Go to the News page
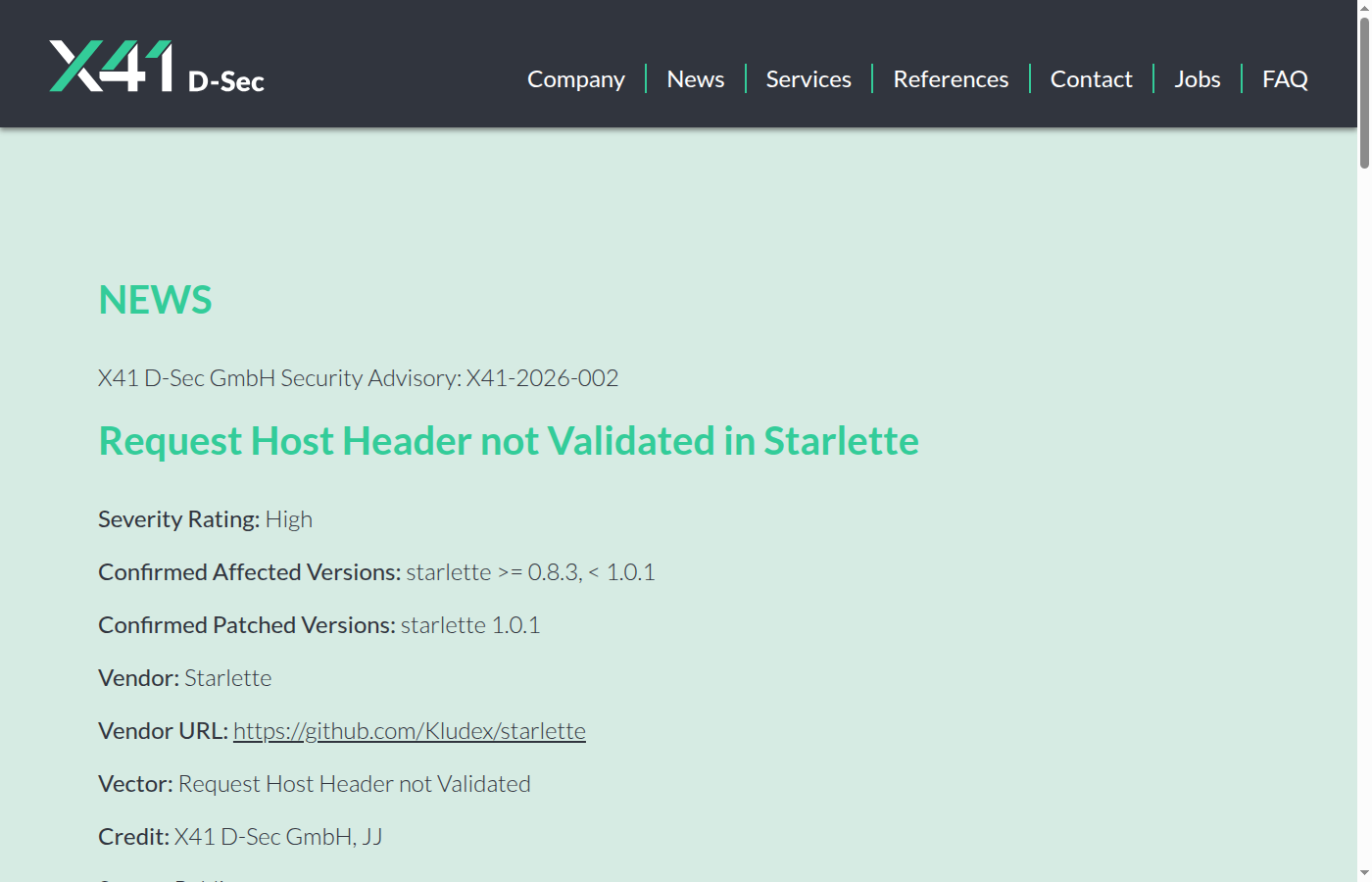Screen dimensions: 1372x882 696,79
